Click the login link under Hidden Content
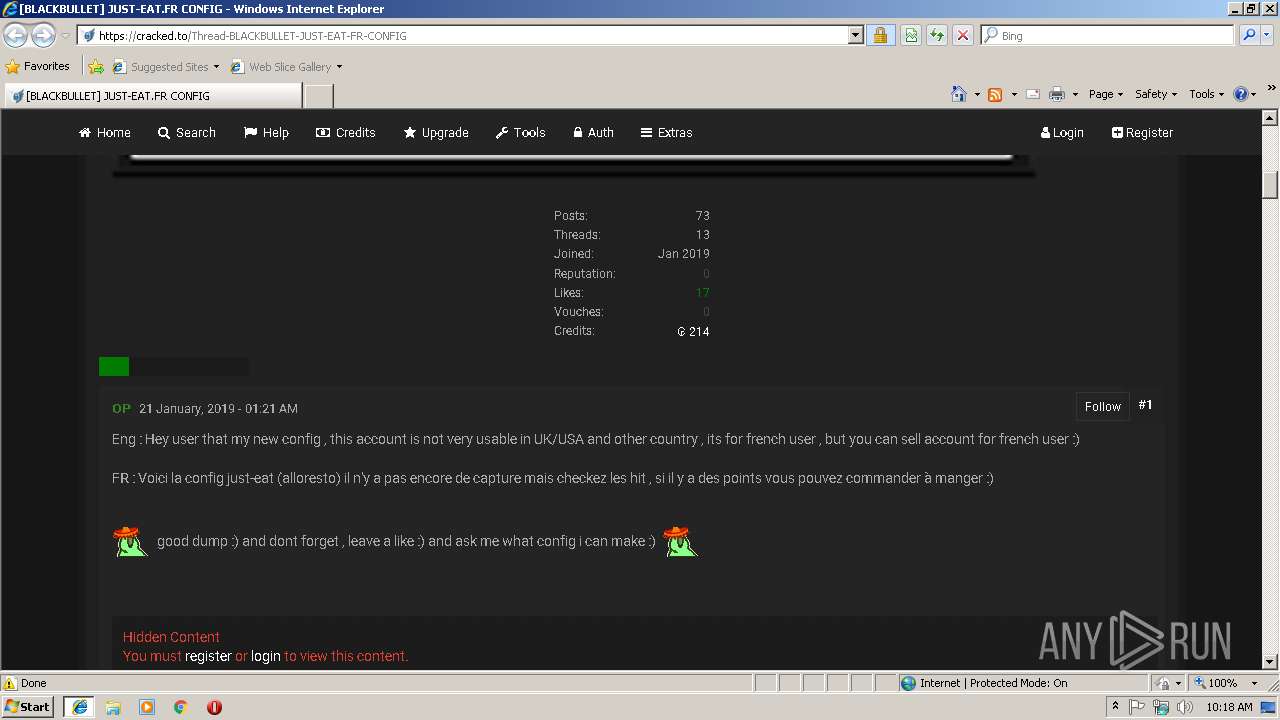This screenshot has height=720, width=1280. point(265,656)
